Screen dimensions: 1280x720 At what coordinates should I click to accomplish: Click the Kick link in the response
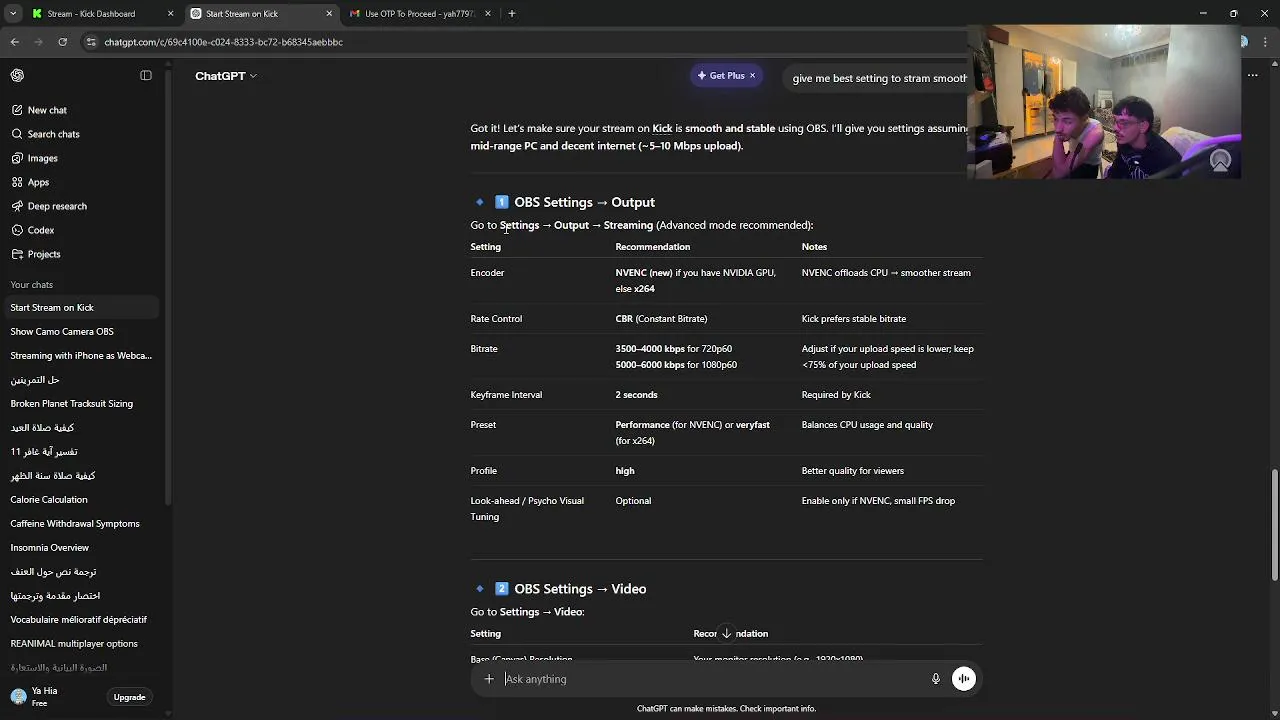pos(662,129)
